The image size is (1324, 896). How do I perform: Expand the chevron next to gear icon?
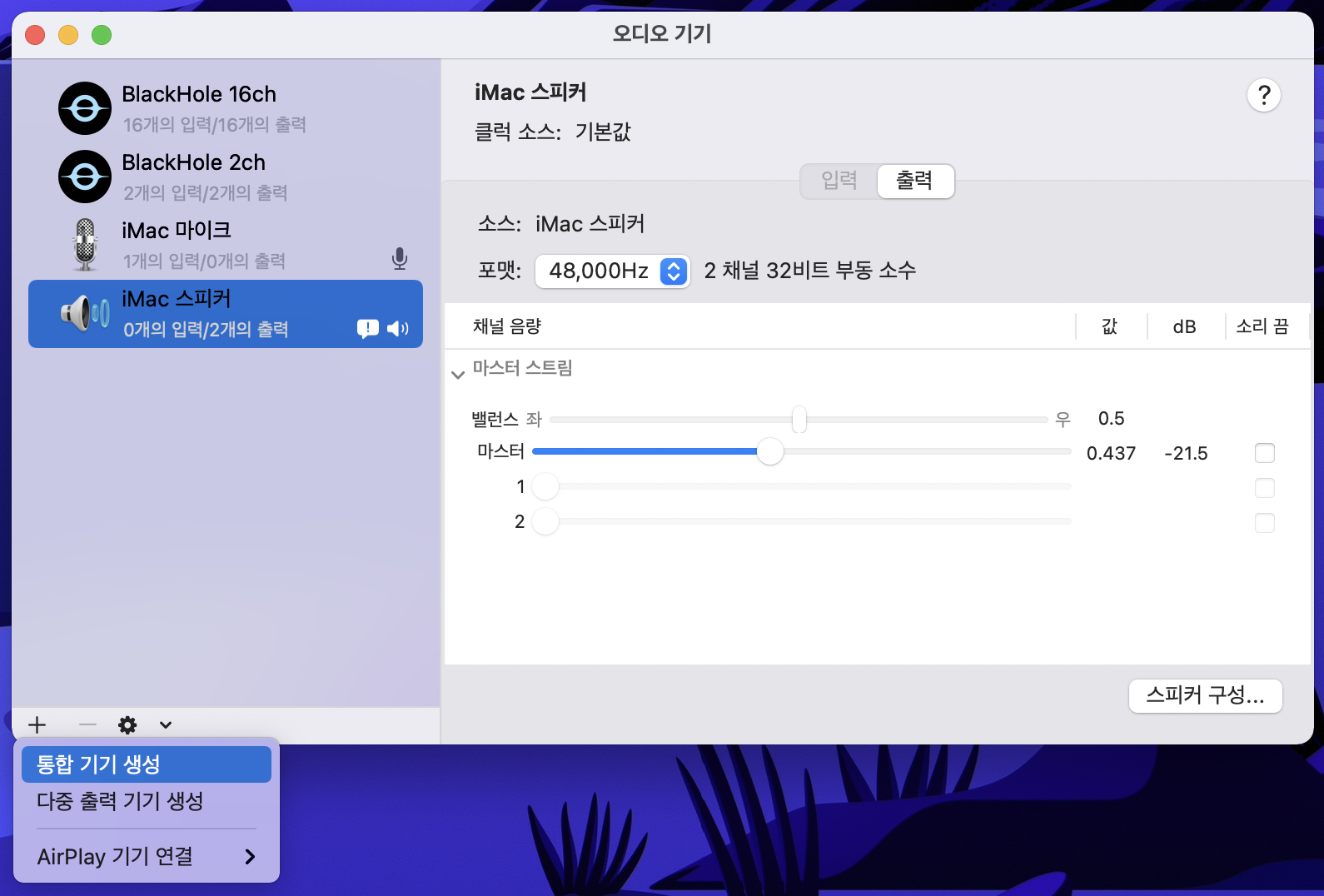click(166, 724)
